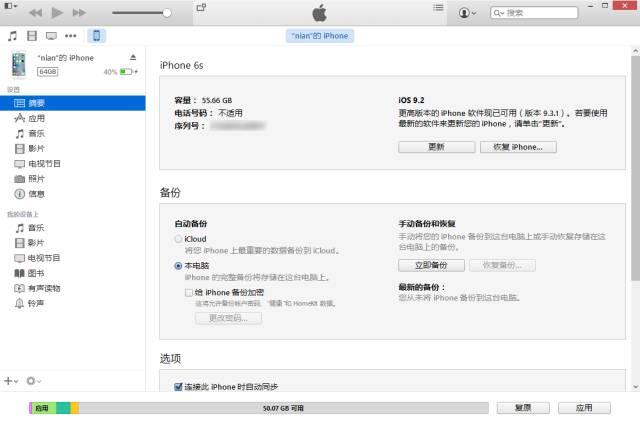Open 照片 in the sidebar
The image size is (640, 424).
[x=73, y=179]
